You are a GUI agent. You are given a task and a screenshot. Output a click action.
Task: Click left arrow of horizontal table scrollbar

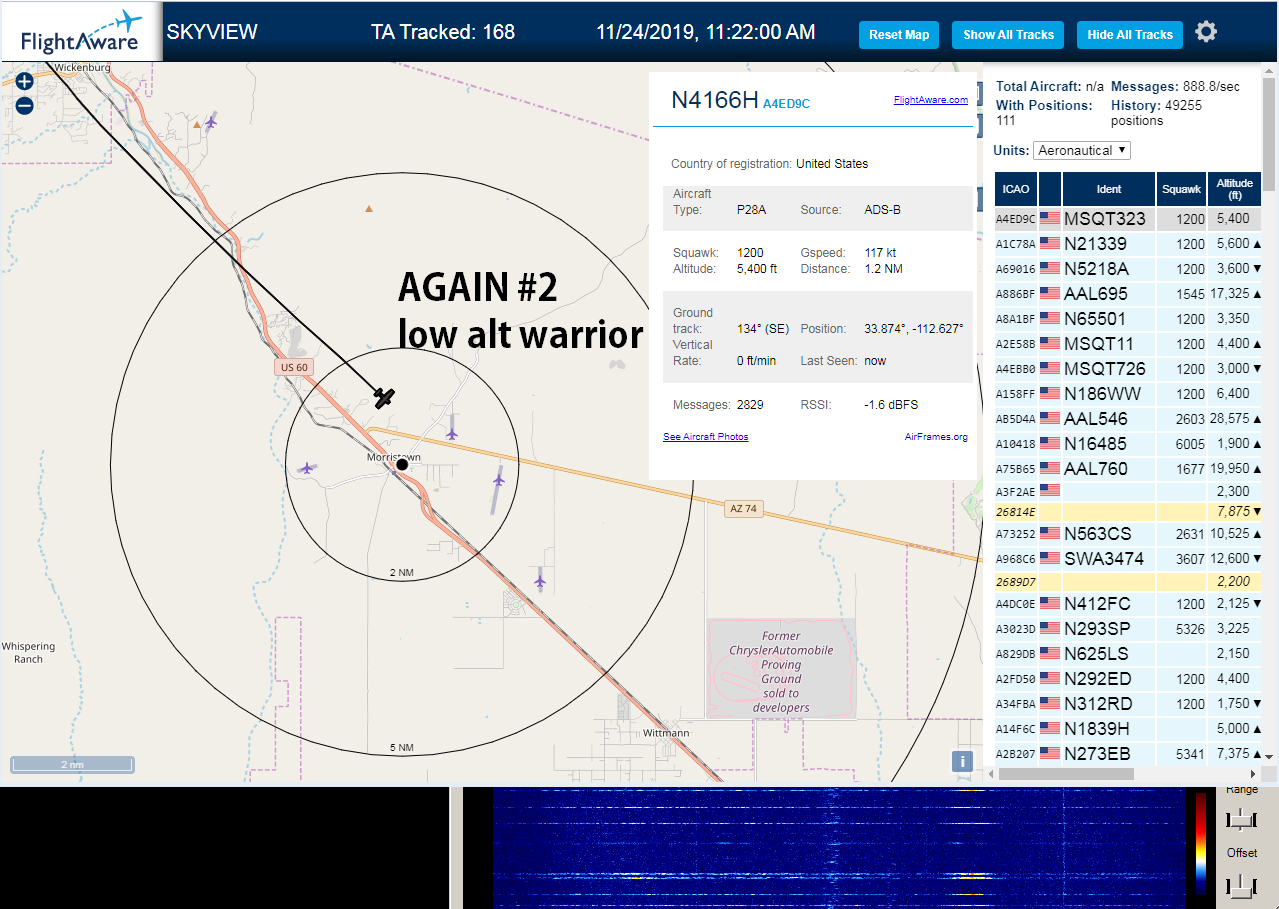(x=990, y=774)
